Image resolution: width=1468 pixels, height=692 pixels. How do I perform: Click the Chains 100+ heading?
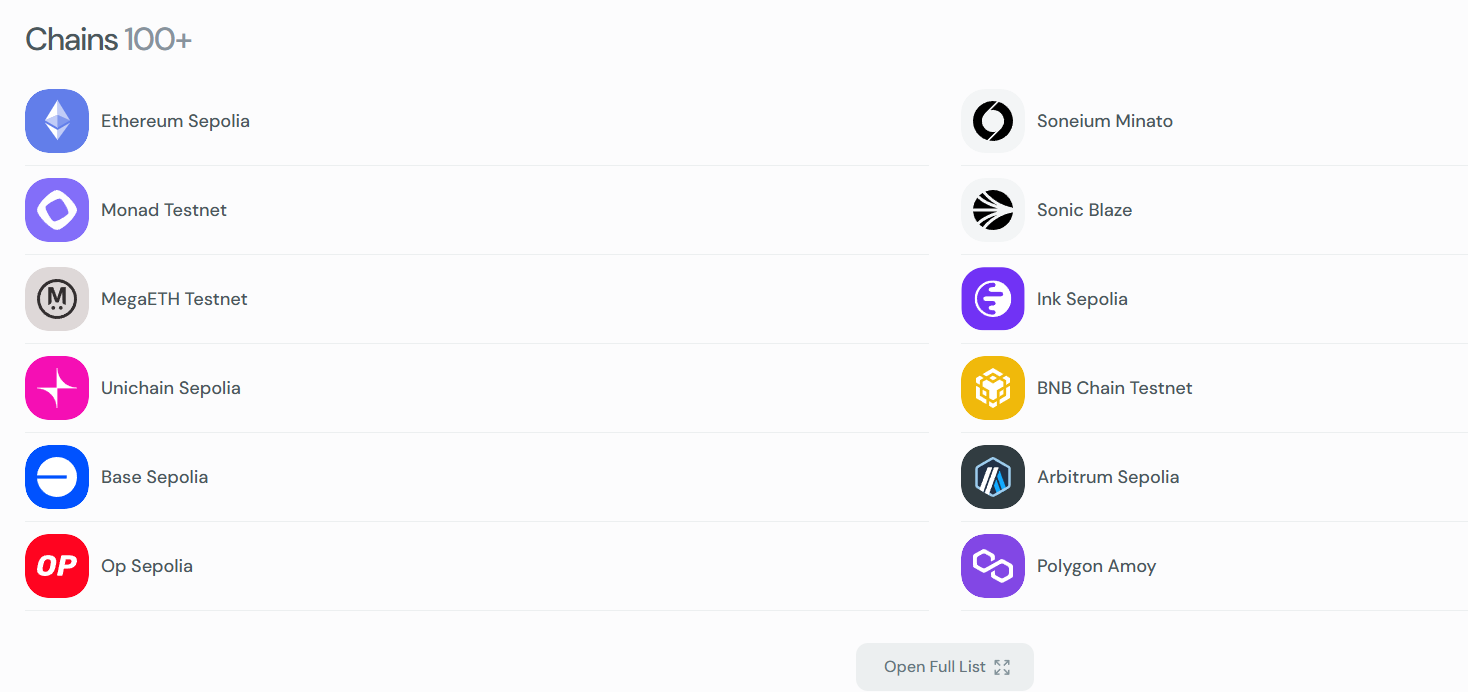click(x=108, y=40)
